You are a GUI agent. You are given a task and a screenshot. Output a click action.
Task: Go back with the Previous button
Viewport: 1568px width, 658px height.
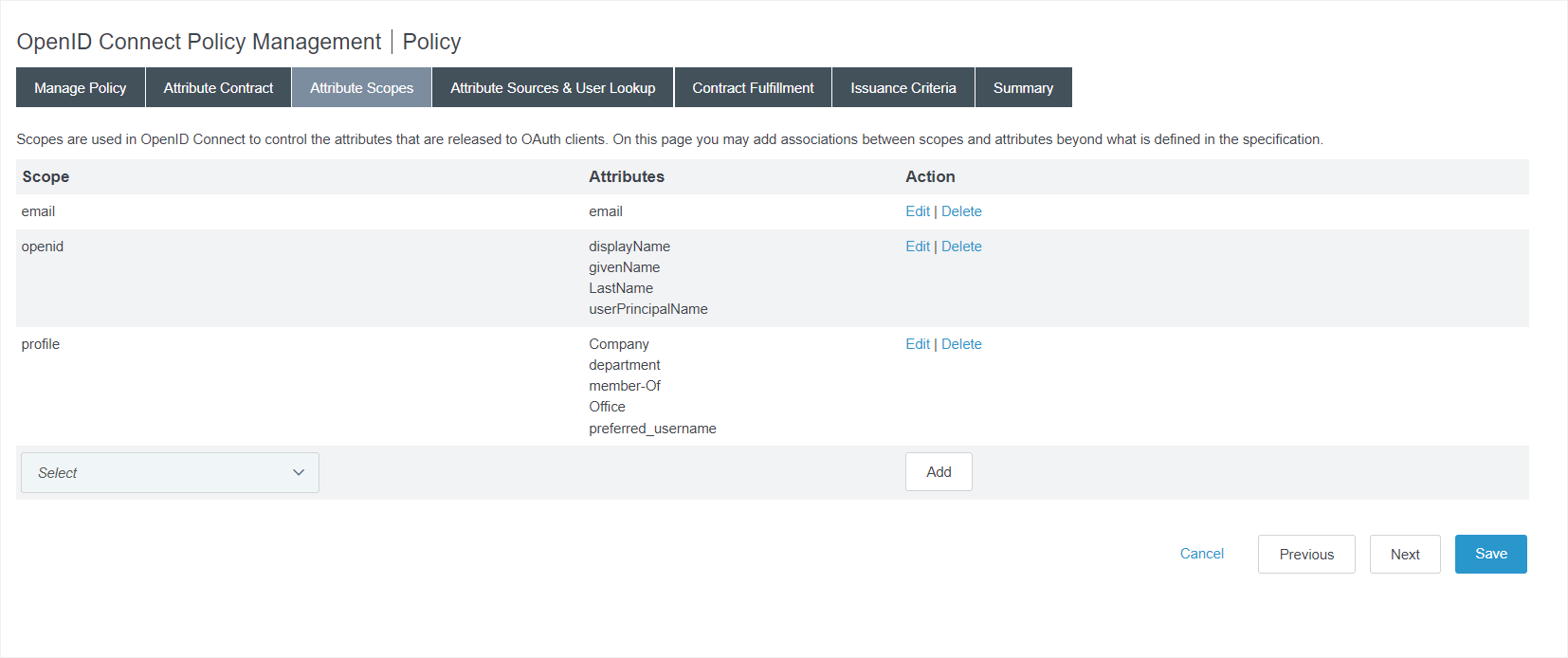pyautogui.click(x=1306, y=554)
